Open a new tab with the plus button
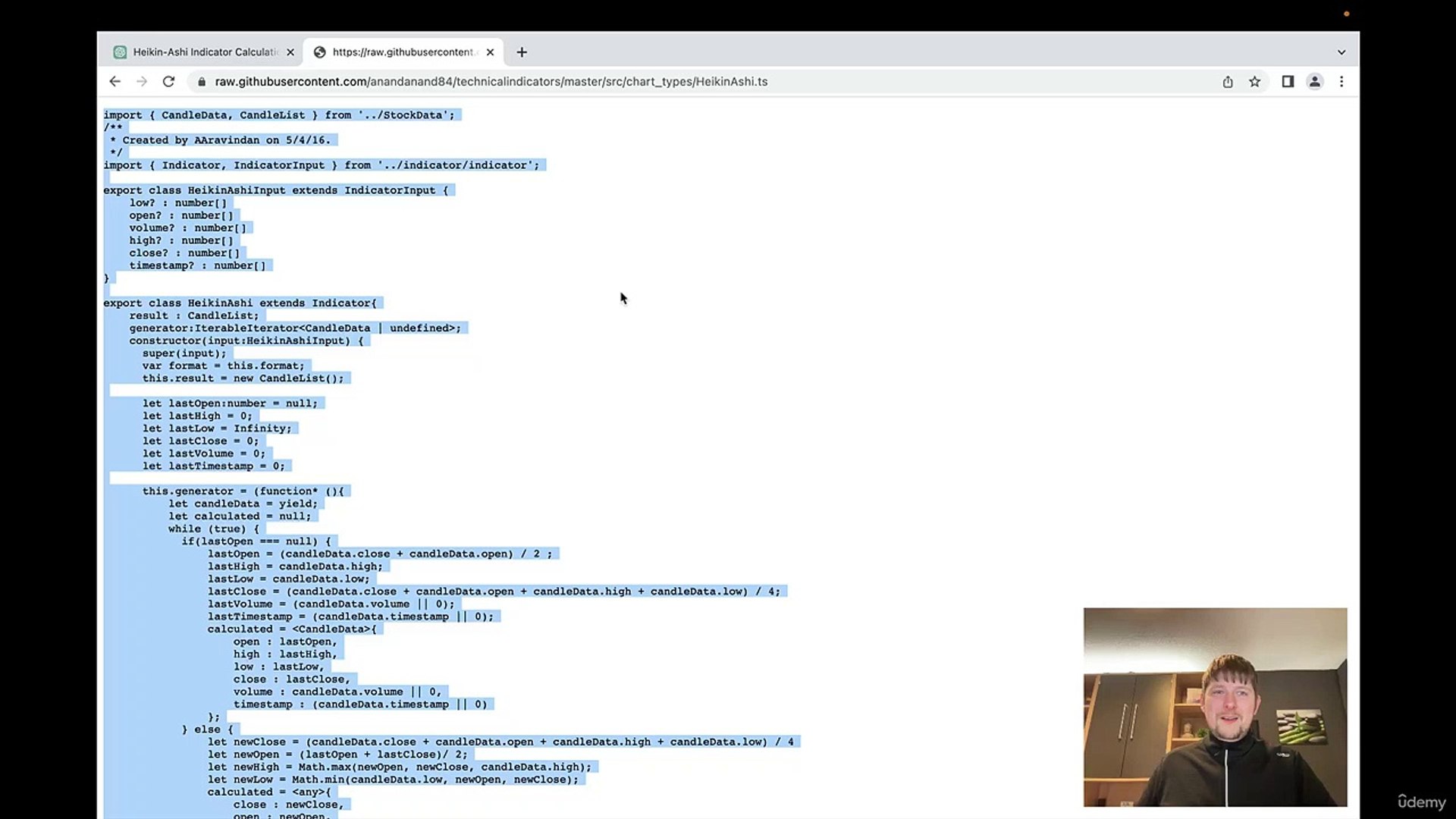This screenshot has height=819, width=1456. (522, 52)
